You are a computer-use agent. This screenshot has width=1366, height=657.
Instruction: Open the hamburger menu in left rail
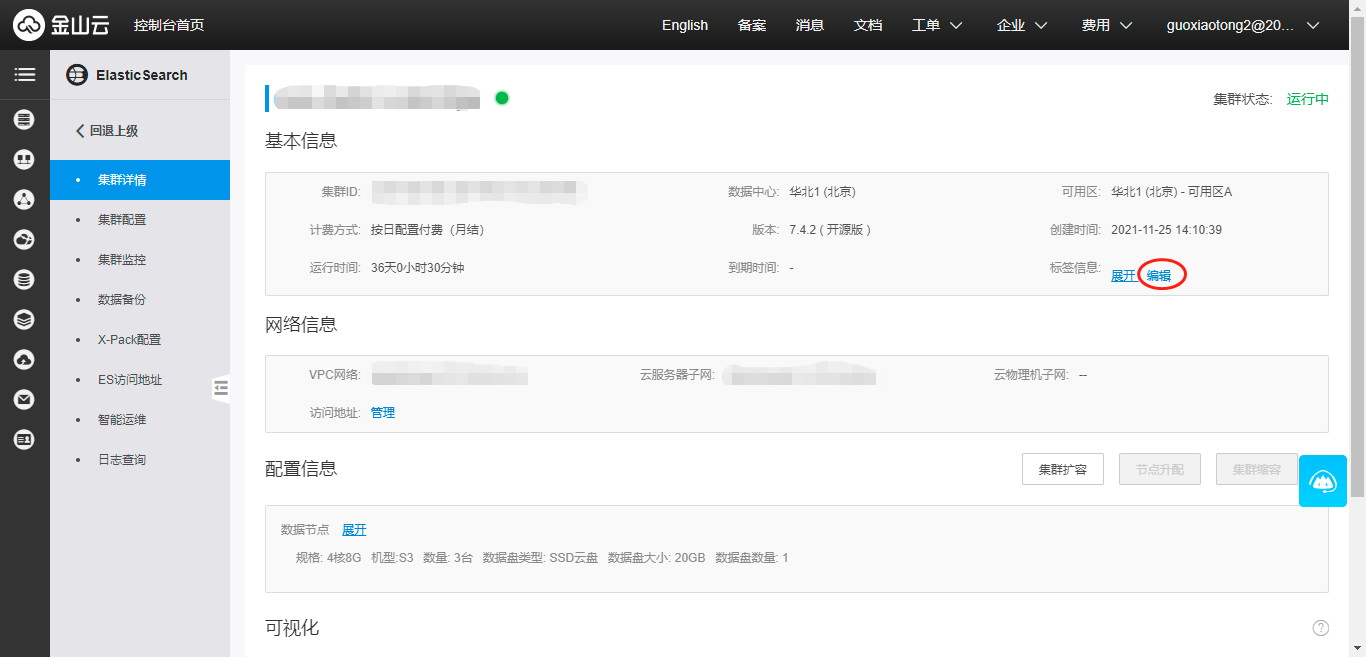(24, 75)
